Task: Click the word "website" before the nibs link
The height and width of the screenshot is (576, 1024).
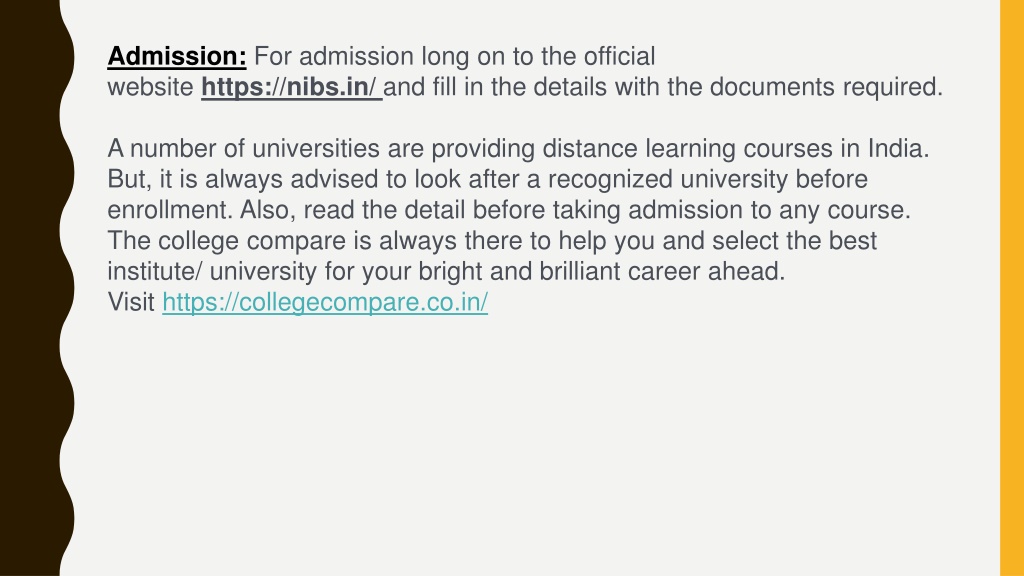Action: pyautogui.click(x=150, y=87)
